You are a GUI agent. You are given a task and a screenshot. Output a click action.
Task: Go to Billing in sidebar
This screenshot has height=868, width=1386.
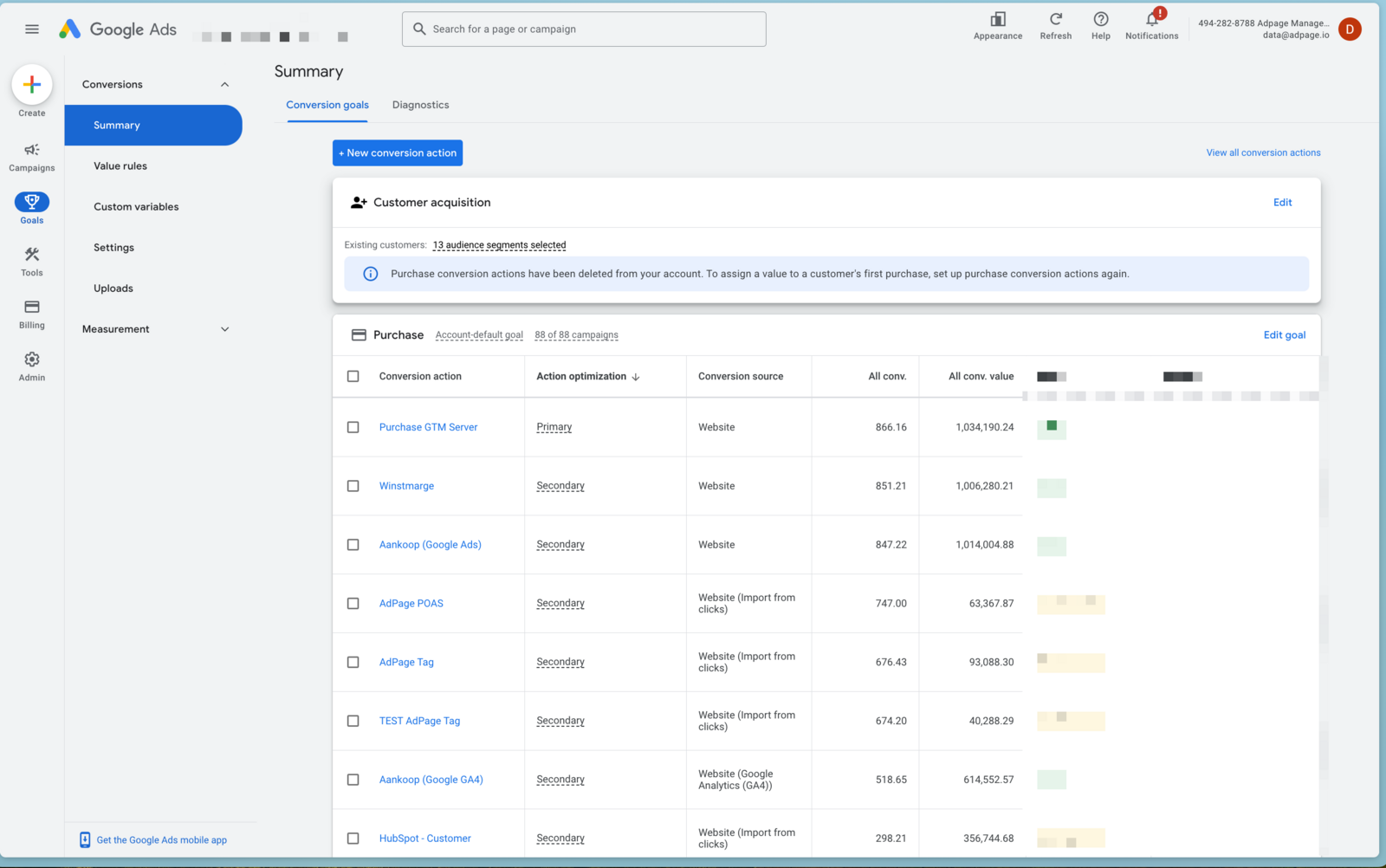coord(32,308)
